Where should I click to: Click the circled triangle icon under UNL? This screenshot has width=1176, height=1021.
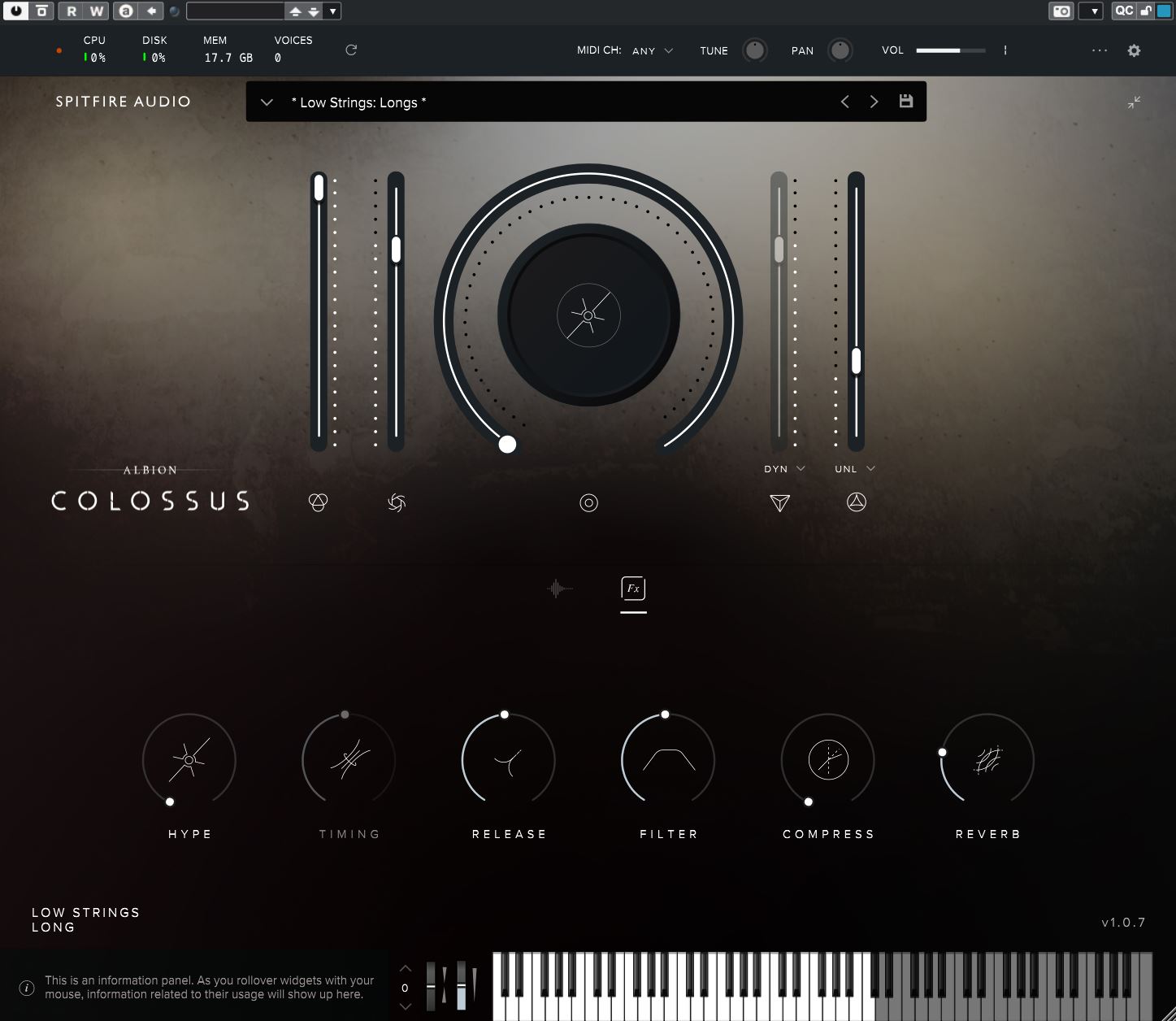856,502
